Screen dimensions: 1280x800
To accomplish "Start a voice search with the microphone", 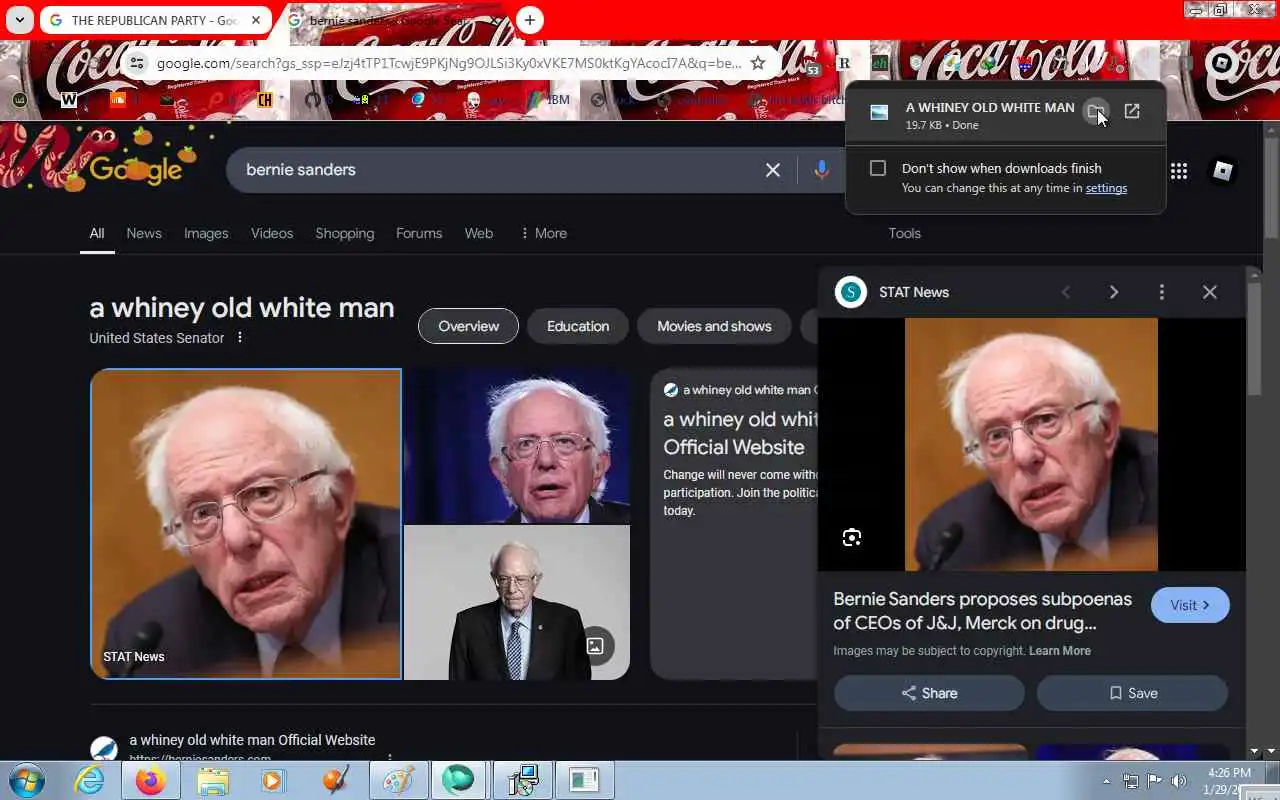I will pos(821,170).
